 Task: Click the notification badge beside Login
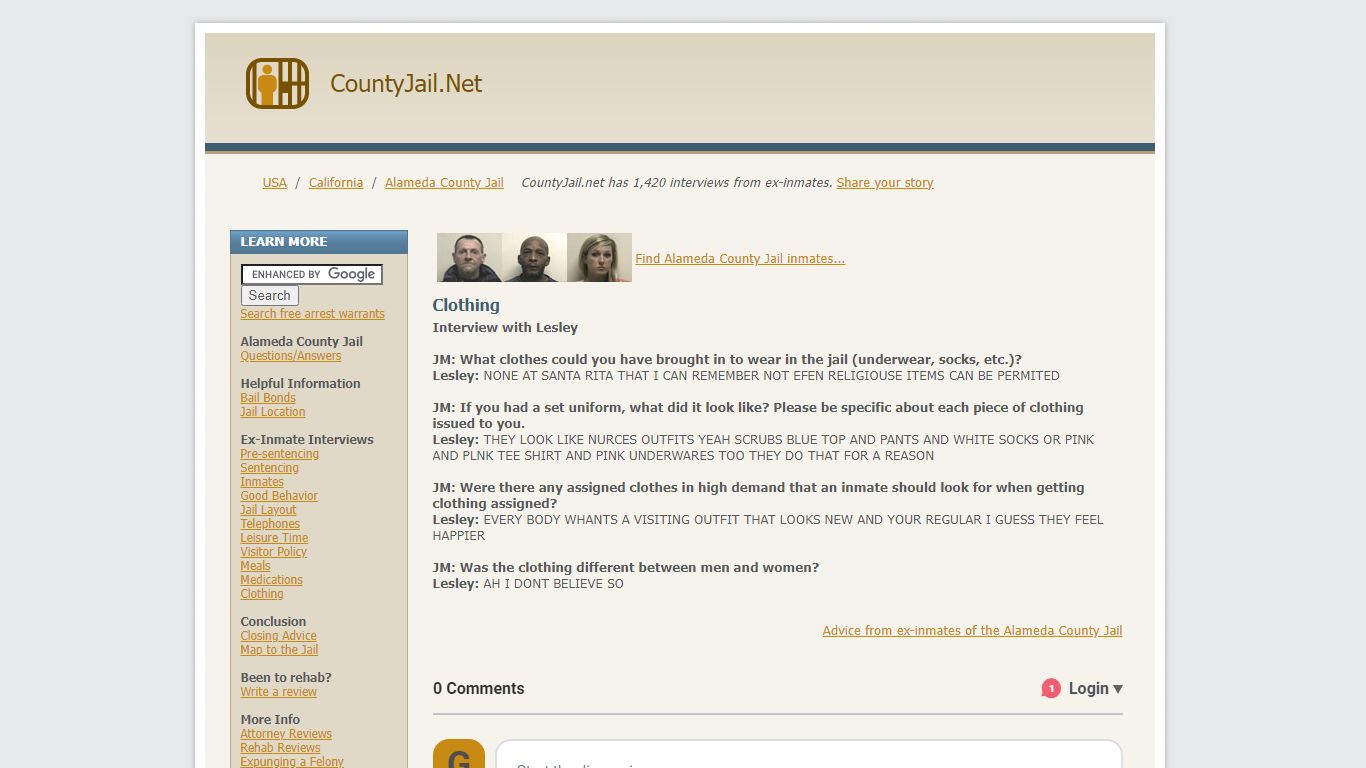pyautogui.click(x=1050, y=688)
